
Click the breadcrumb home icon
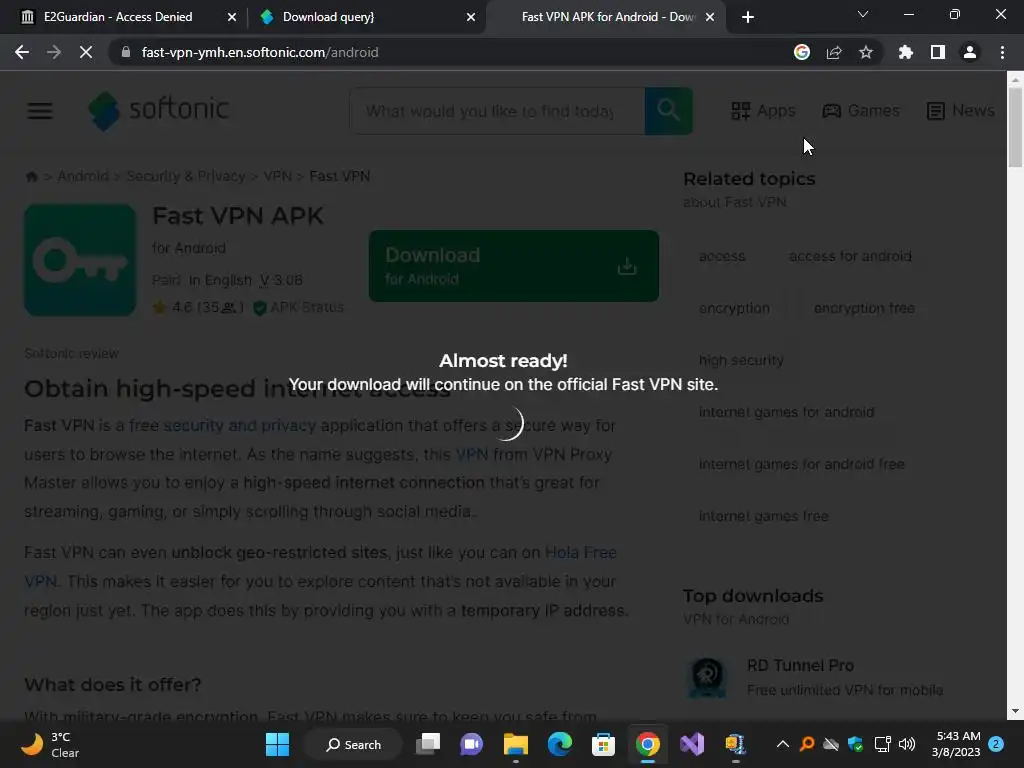31,176
